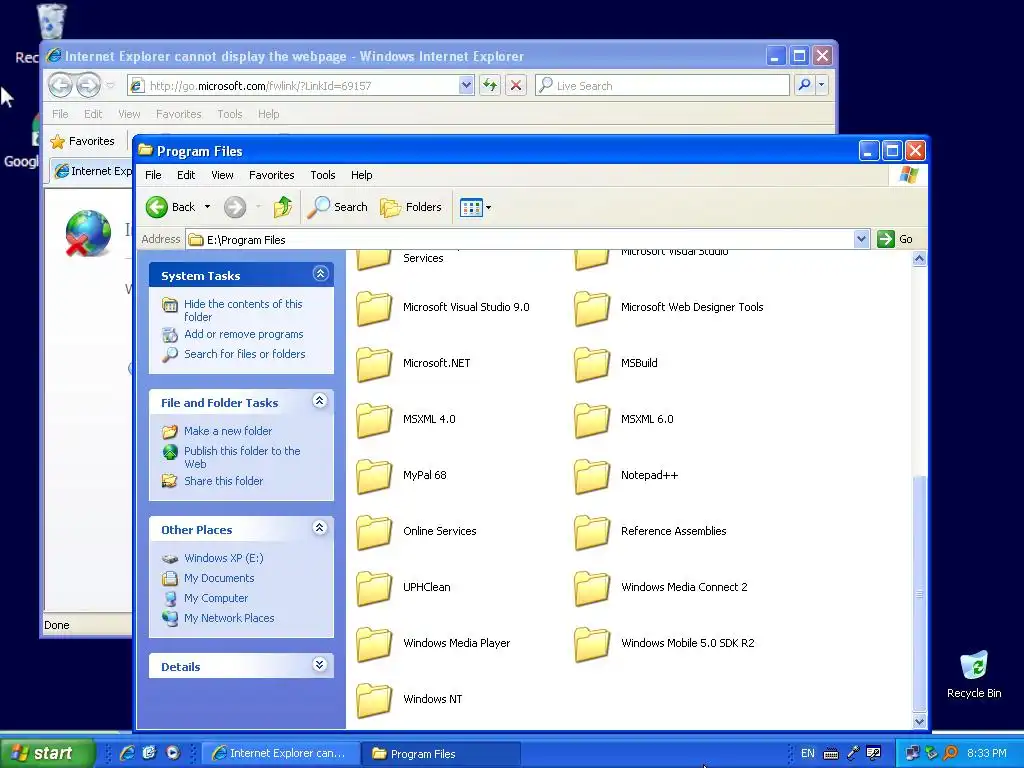1024x768 pixels.
Task: Select the Reference Assemblies folder icon
Action: pos(592,532)
